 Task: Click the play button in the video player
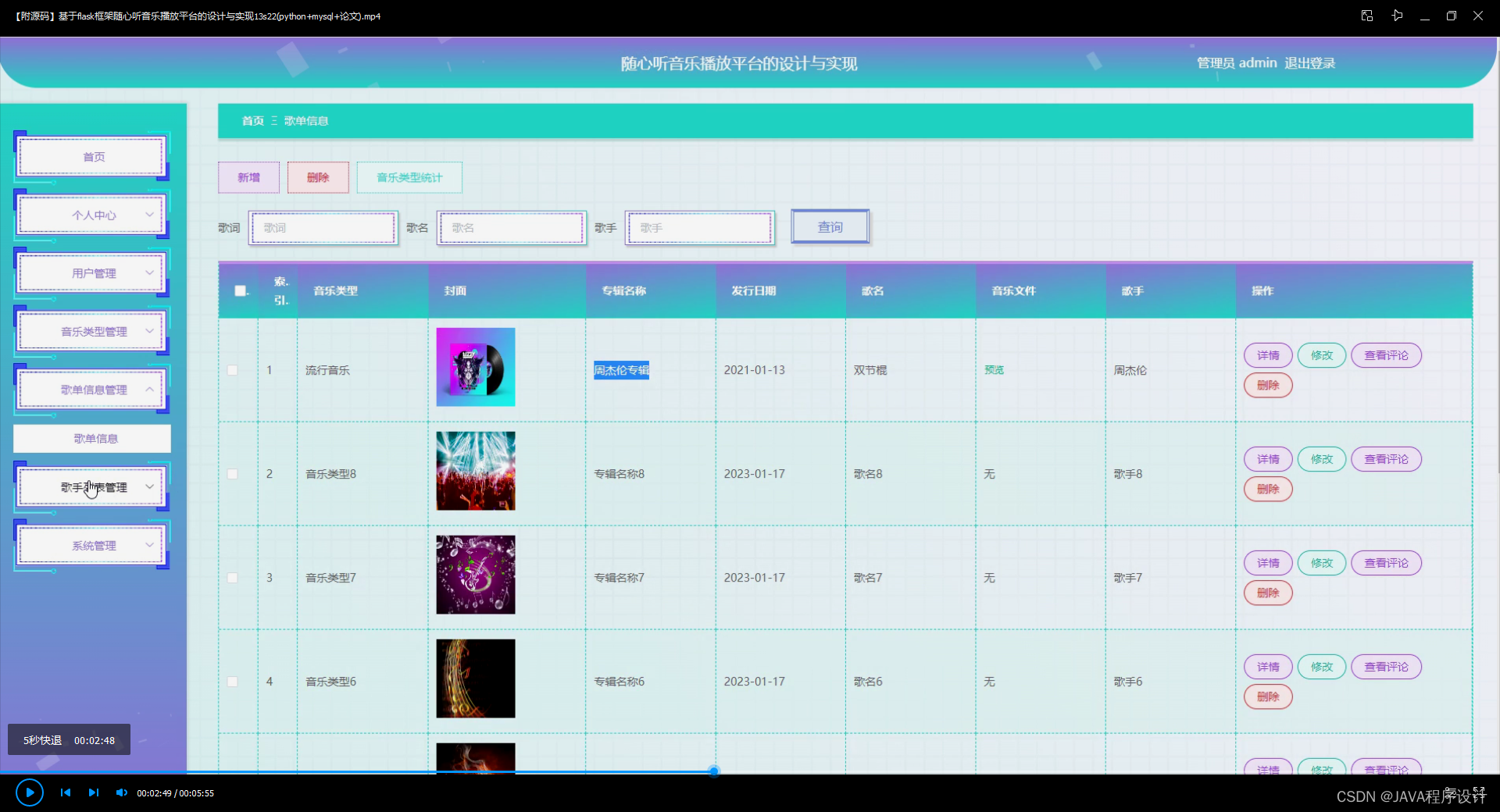[x=30, y=792]
